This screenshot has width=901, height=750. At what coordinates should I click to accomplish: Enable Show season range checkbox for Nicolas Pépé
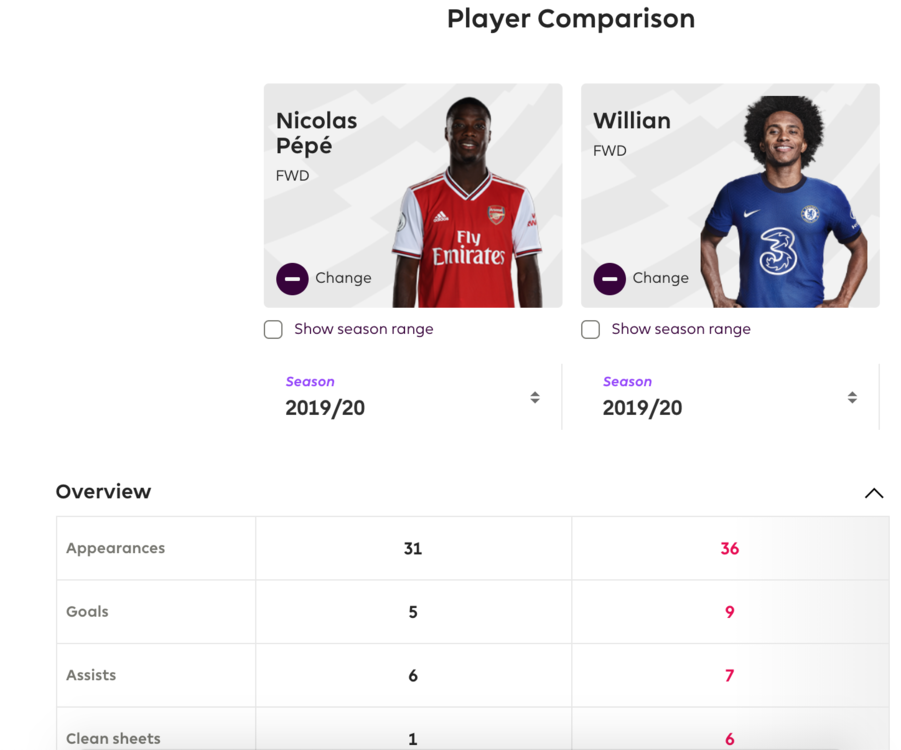273,329
